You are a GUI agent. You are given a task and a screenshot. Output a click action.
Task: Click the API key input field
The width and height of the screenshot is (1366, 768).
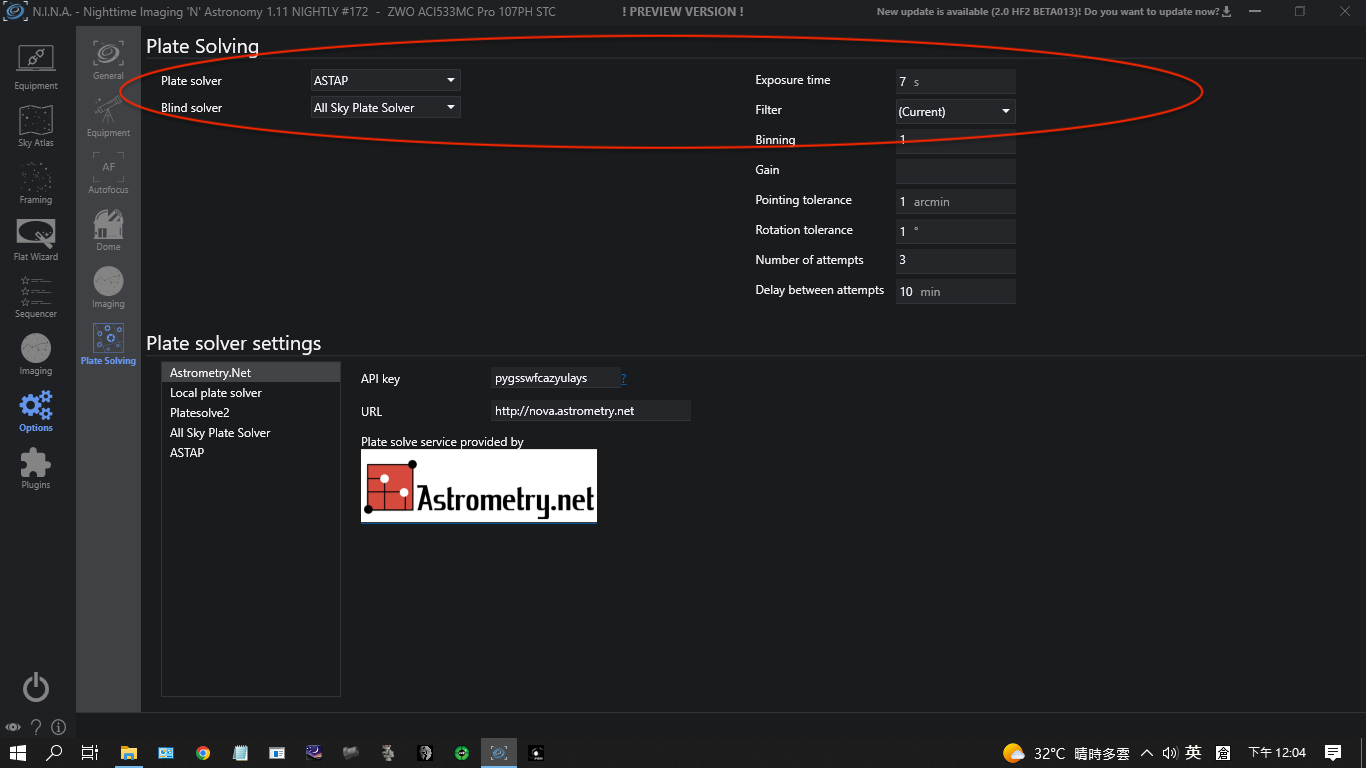tap(555, 378)
